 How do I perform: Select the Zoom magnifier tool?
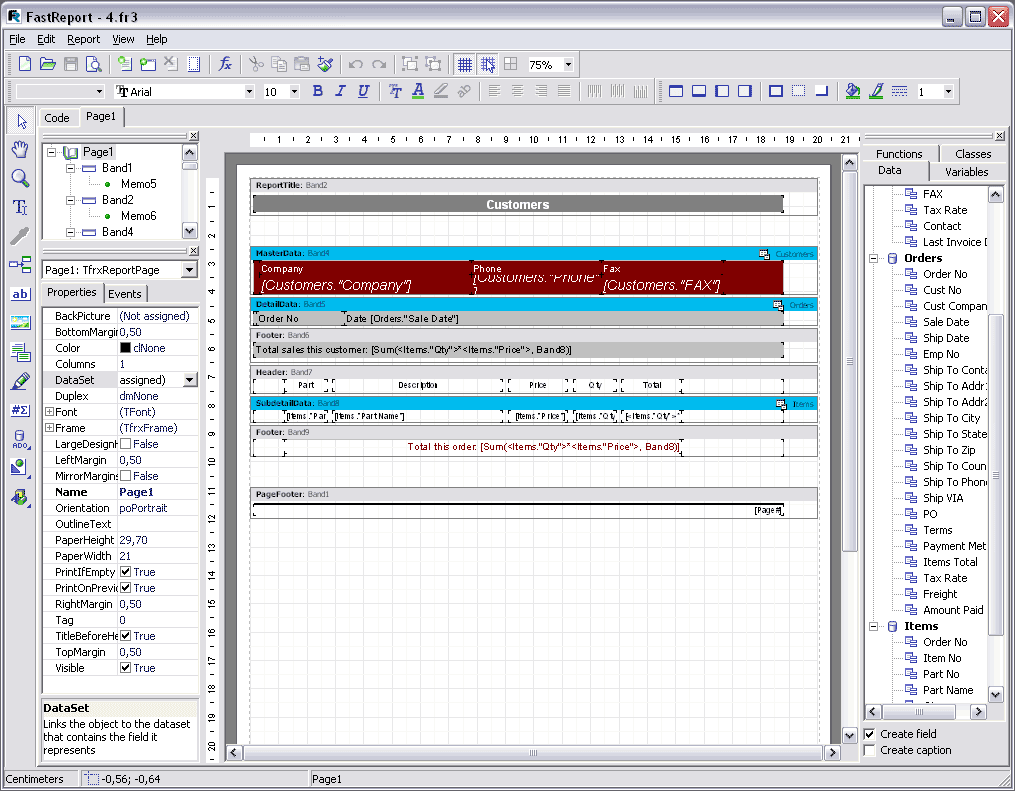click(x=19, y=179)
